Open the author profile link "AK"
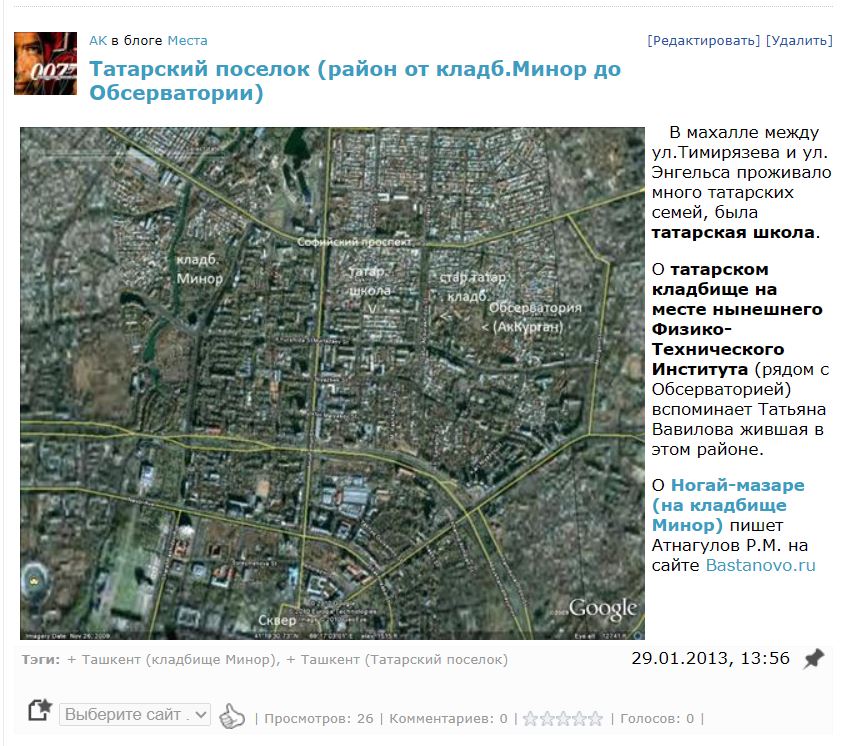Viewport: 842px width, 746px height. click(98, 40)
